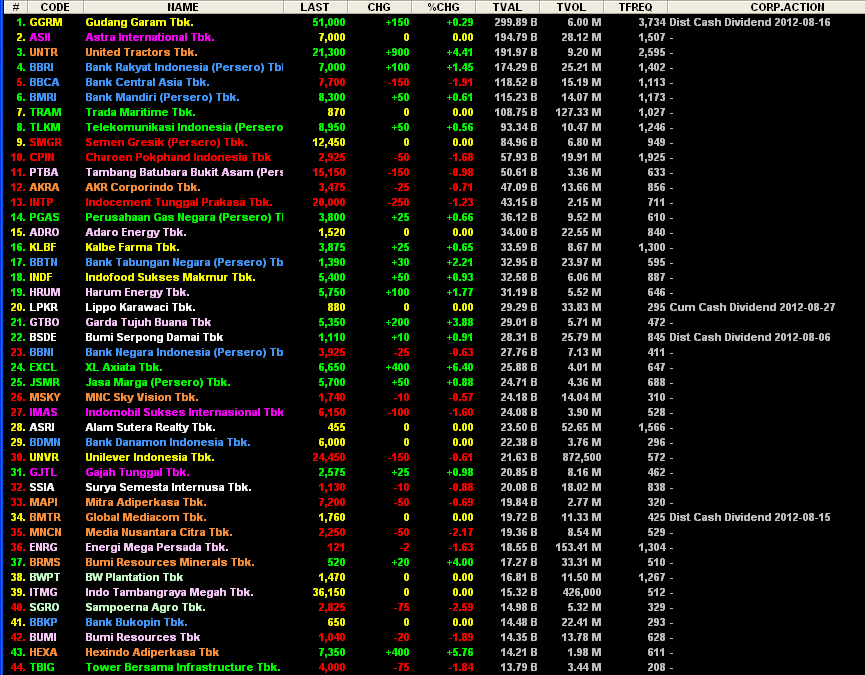865x675 pixels.
Task: Click the name Kalbe Farma Tbk.
Action: point(132,247)
